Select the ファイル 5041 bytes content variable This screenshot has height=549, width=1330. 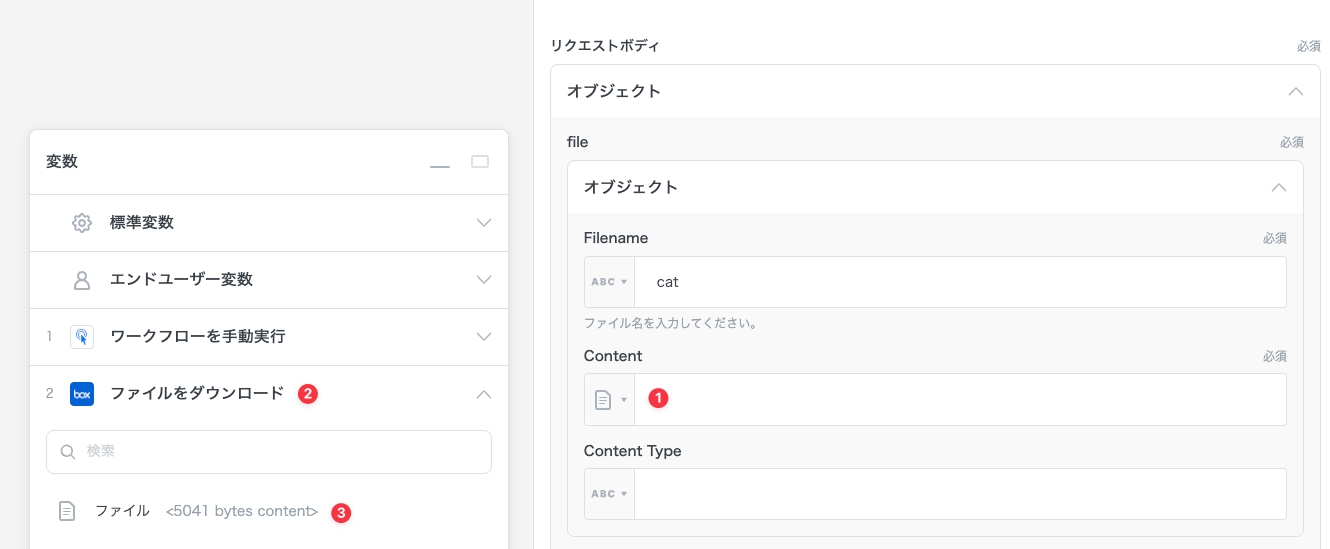206,511
